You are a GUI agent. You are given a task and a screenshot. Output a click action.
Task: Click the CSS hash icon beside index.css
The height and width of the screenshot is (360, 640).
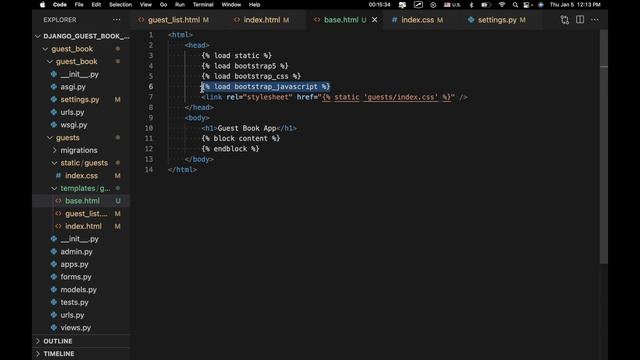tap(58, 176)
